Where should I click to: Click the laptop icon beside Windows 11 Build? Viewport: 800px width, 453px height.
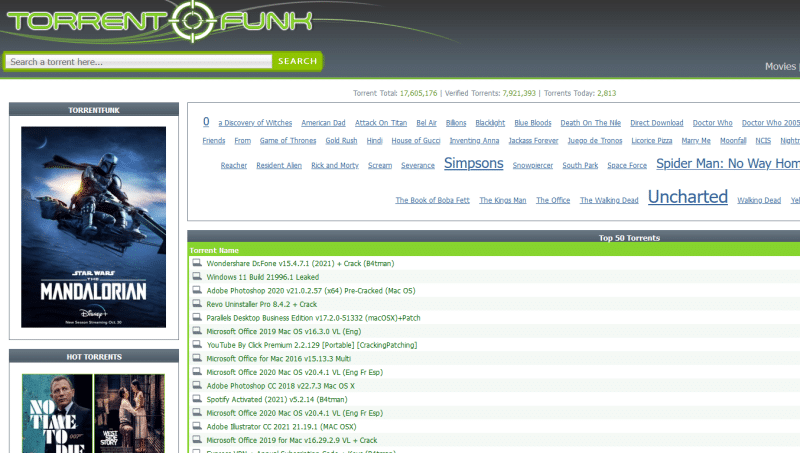[197, 276]
